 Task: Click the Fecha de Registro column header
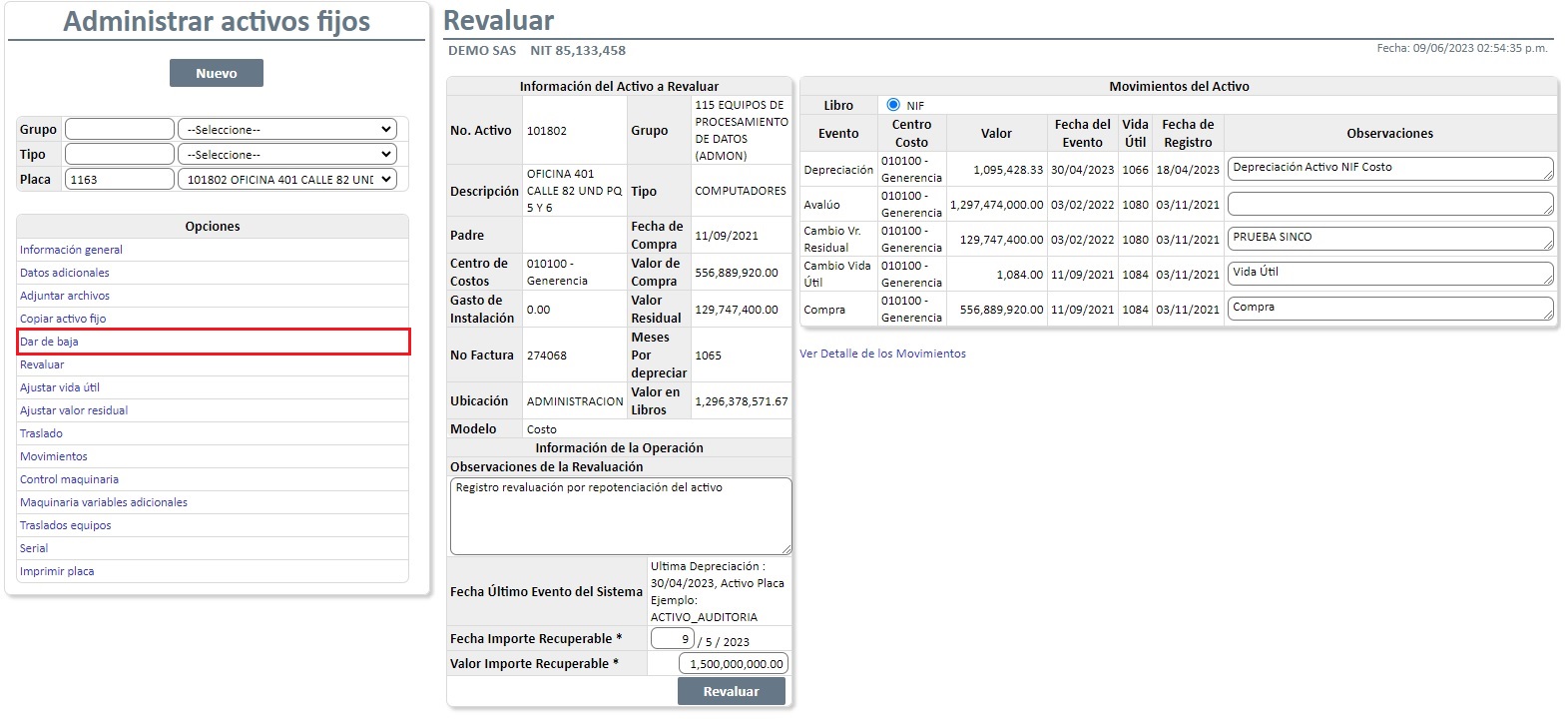pyautogui.click(x=1188, y=134)
